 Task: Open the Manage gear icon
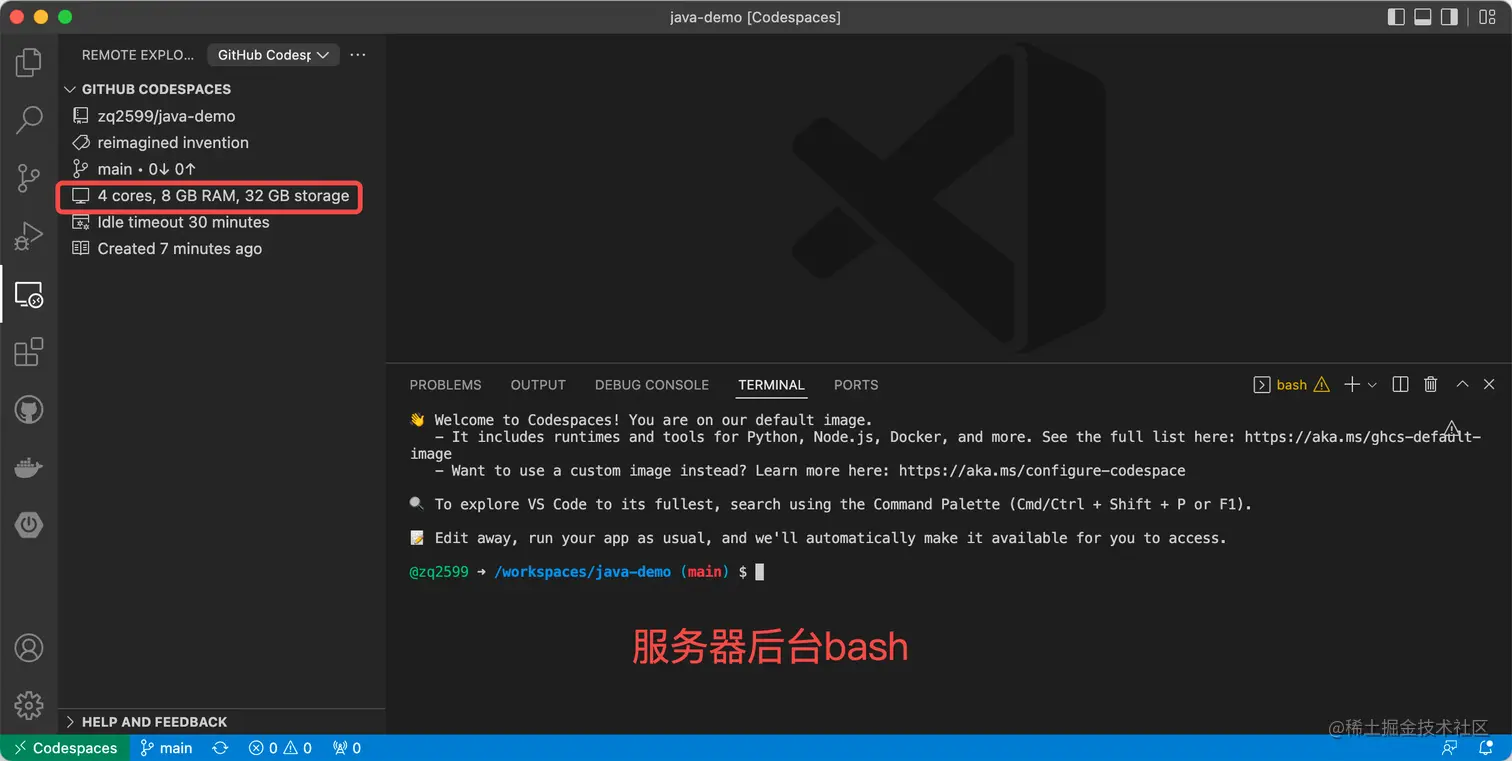point(29,705)
